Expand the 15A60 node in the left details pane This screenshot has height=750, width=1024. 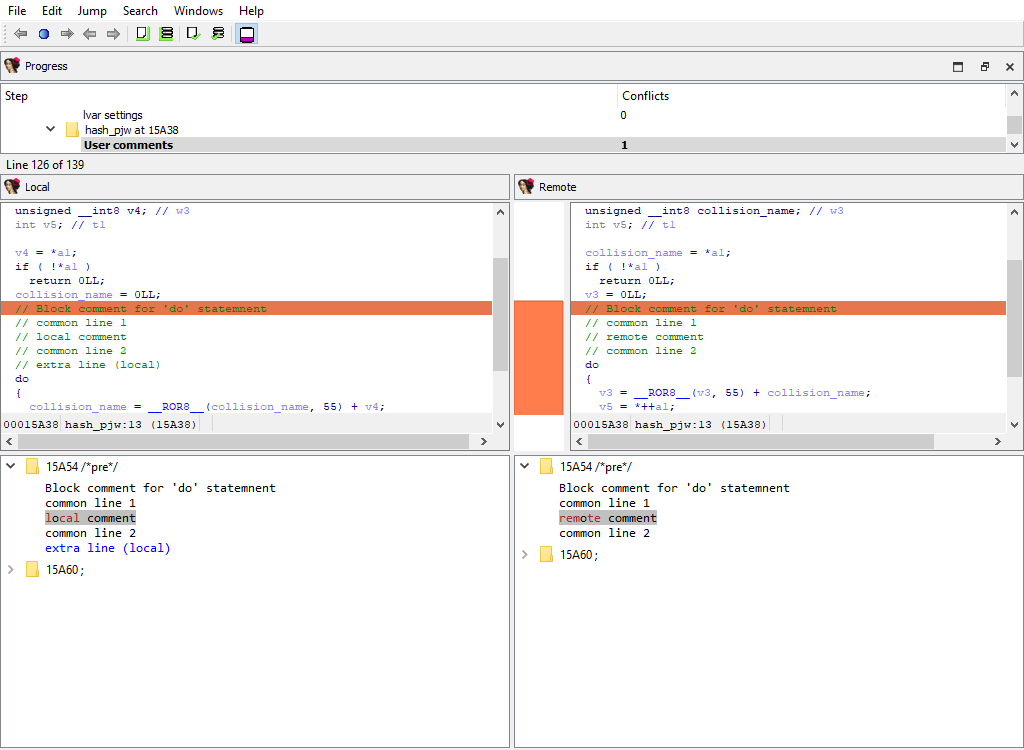click(x=11, y=569)
